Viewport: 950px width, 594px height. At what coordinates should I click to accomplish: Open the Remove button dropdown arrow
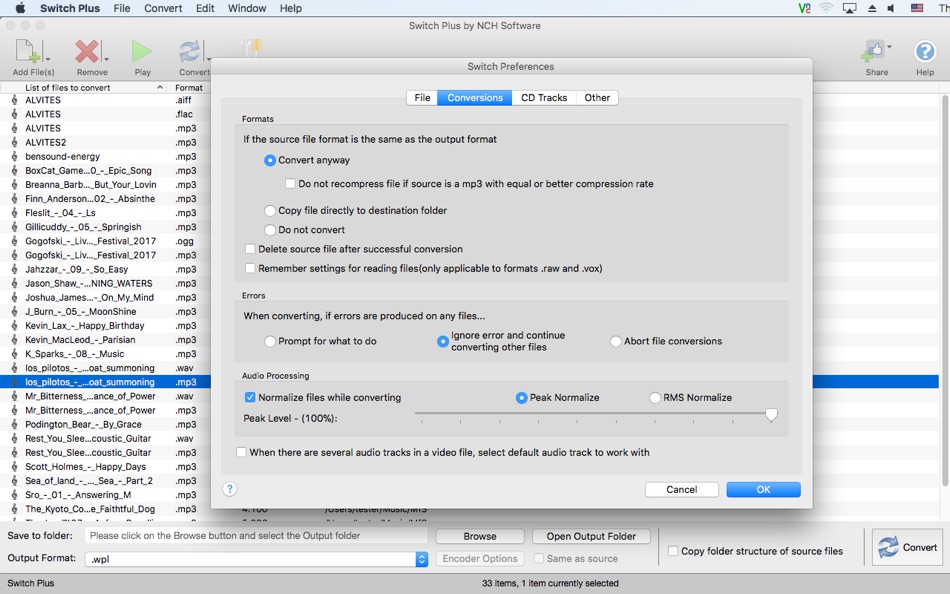(106, 59)
